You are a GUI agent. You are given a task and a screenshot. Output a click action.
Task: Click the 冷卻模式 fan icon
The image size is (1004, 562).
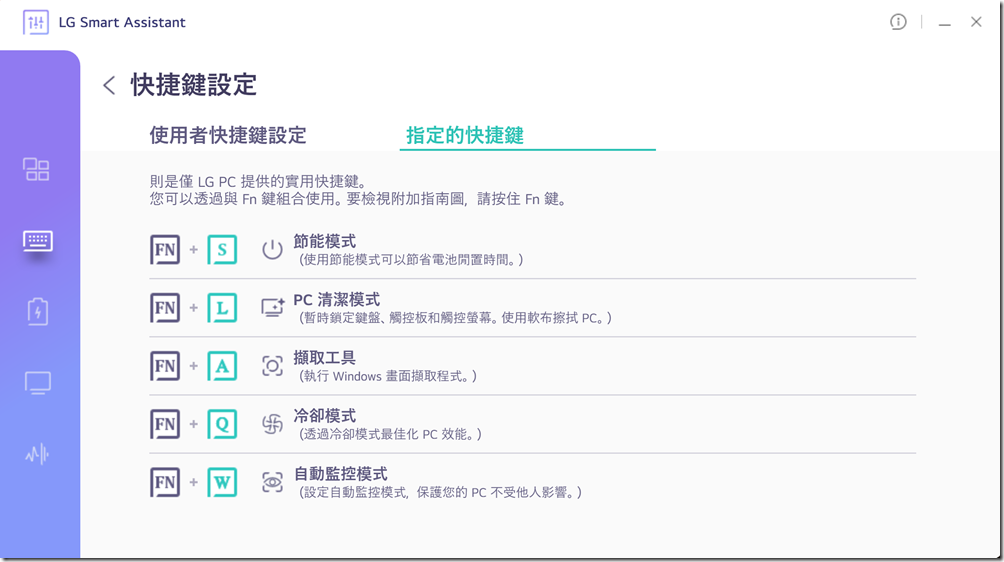[272, 424]
